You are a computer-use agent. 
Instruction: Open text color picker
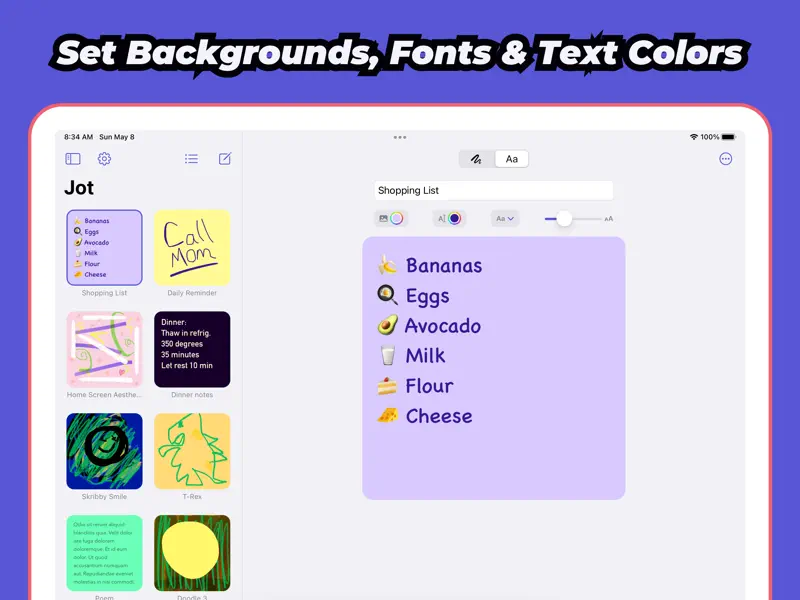(449, 218)
